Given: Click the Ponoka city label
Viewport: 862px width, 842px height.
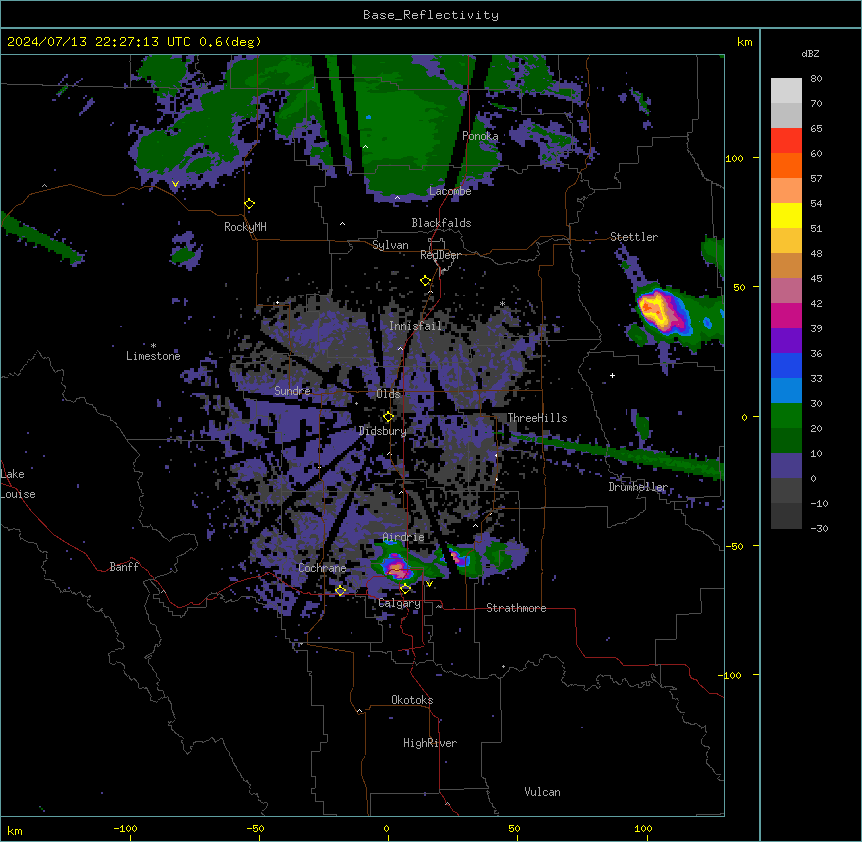Looking at the screenshot, I should point(480,136).
